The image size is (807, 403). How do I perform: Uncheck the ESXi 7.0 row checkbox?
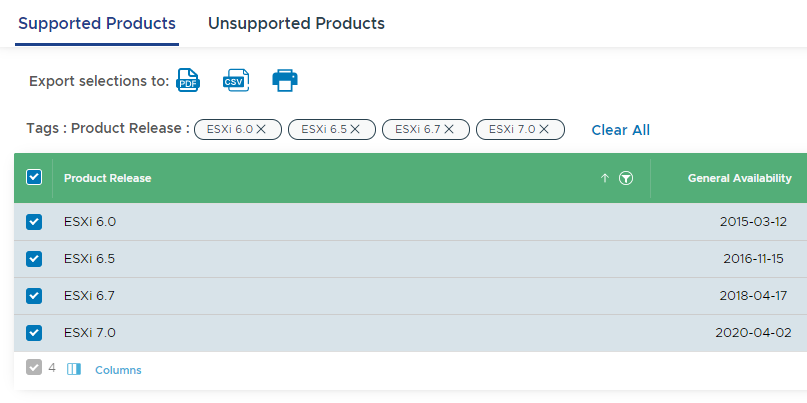(34, 333)
